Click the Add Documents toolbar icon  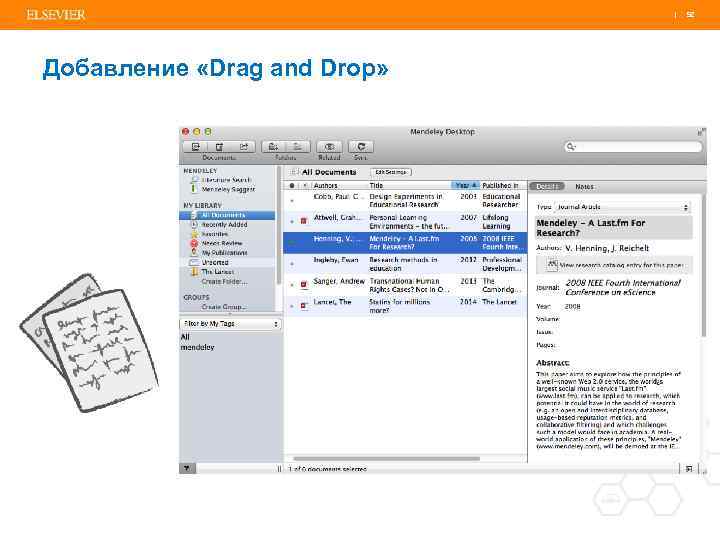pos(196,146)
